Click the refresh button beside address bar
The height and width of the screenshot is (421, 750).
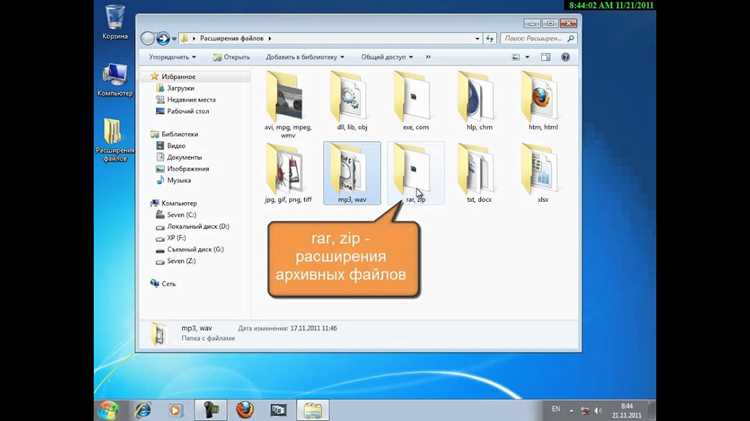point(490,38)
